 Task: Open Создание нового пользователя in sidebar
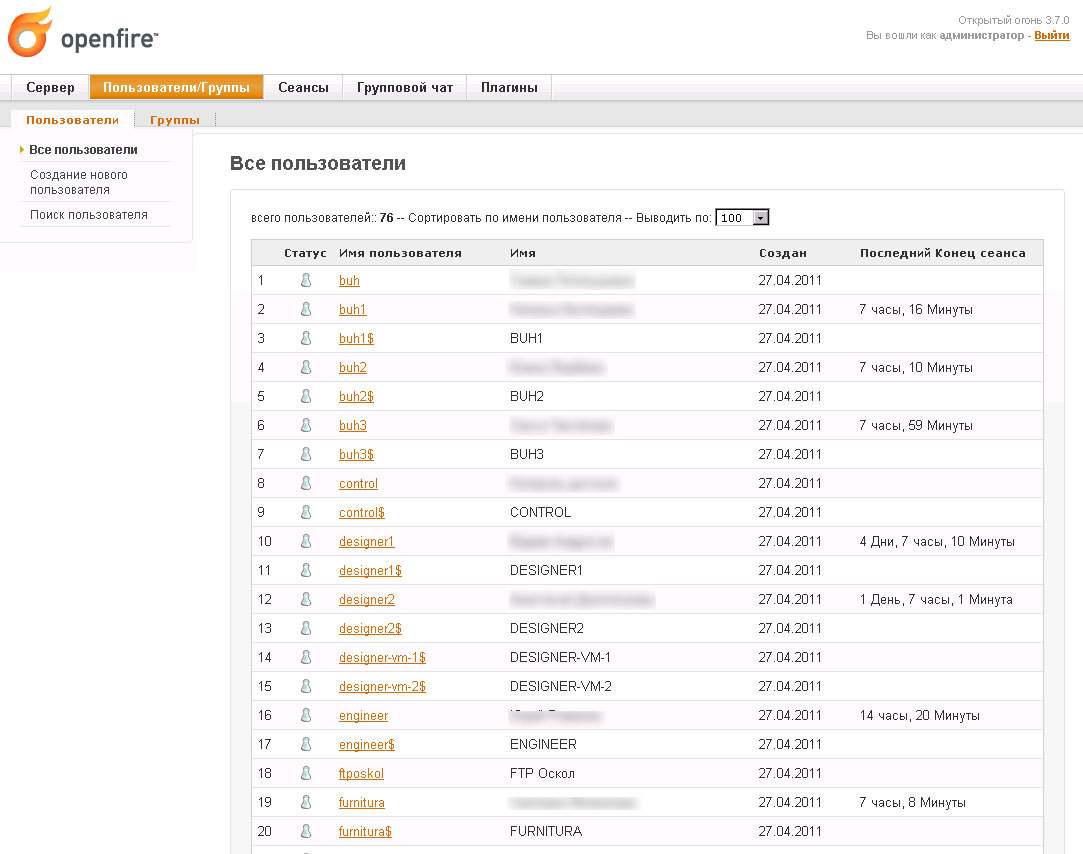click(x=79, y=182)
